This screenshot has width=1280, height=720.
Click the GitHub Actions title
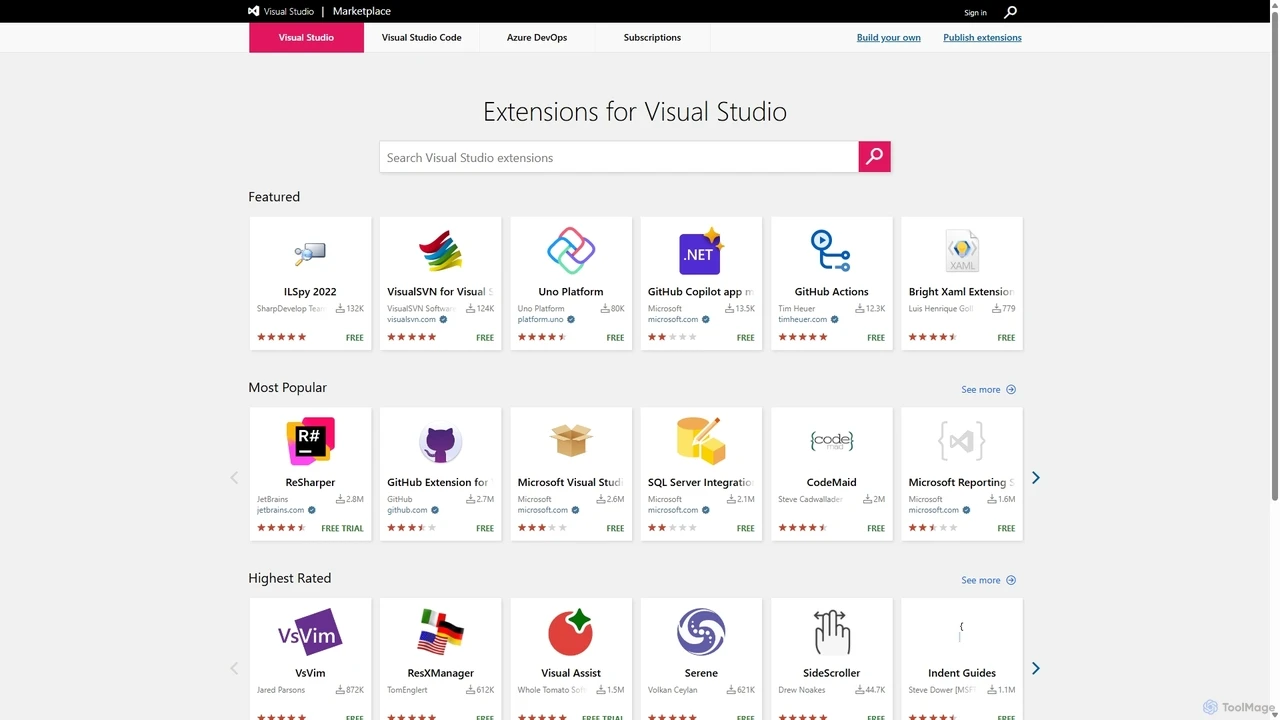(831, 292)
